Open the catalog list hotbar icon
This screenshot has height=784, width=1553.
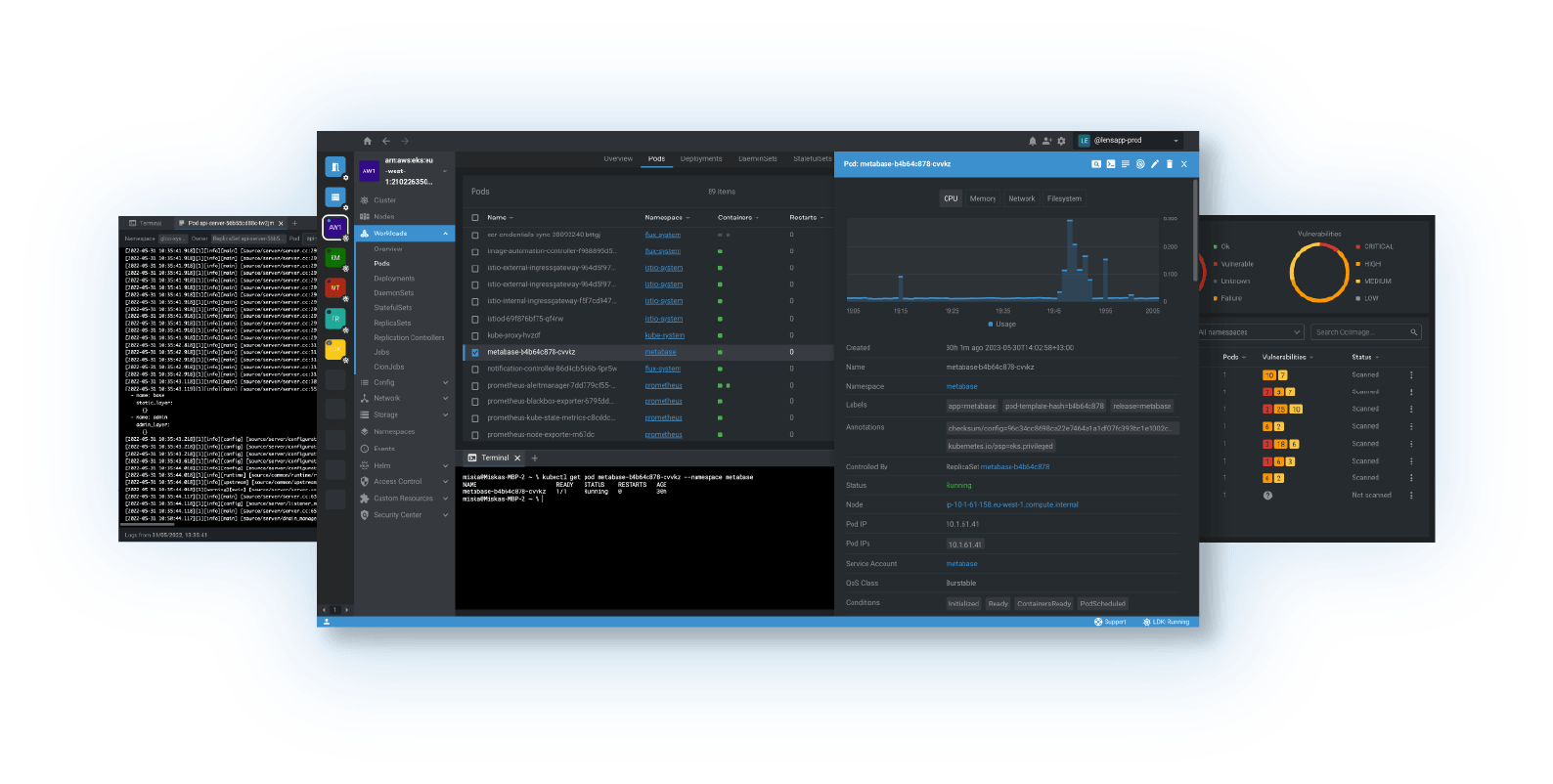pyautogui.click(x=335, y=197)
